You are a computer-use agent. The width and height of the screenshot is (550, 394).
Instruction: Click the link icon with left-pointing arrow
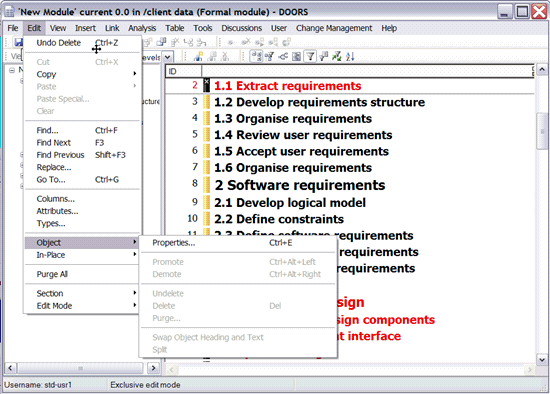[273, 42]
